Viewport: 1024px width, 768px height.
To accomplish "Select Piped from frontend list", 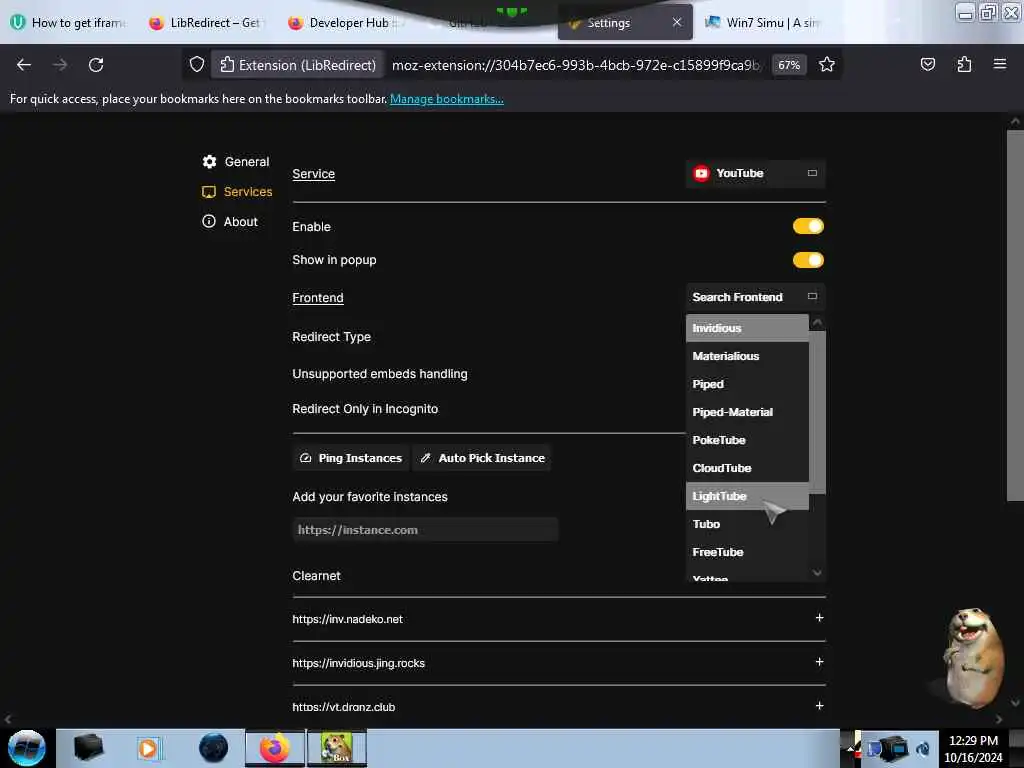I will pyautogui.click(x=747, y=384).
